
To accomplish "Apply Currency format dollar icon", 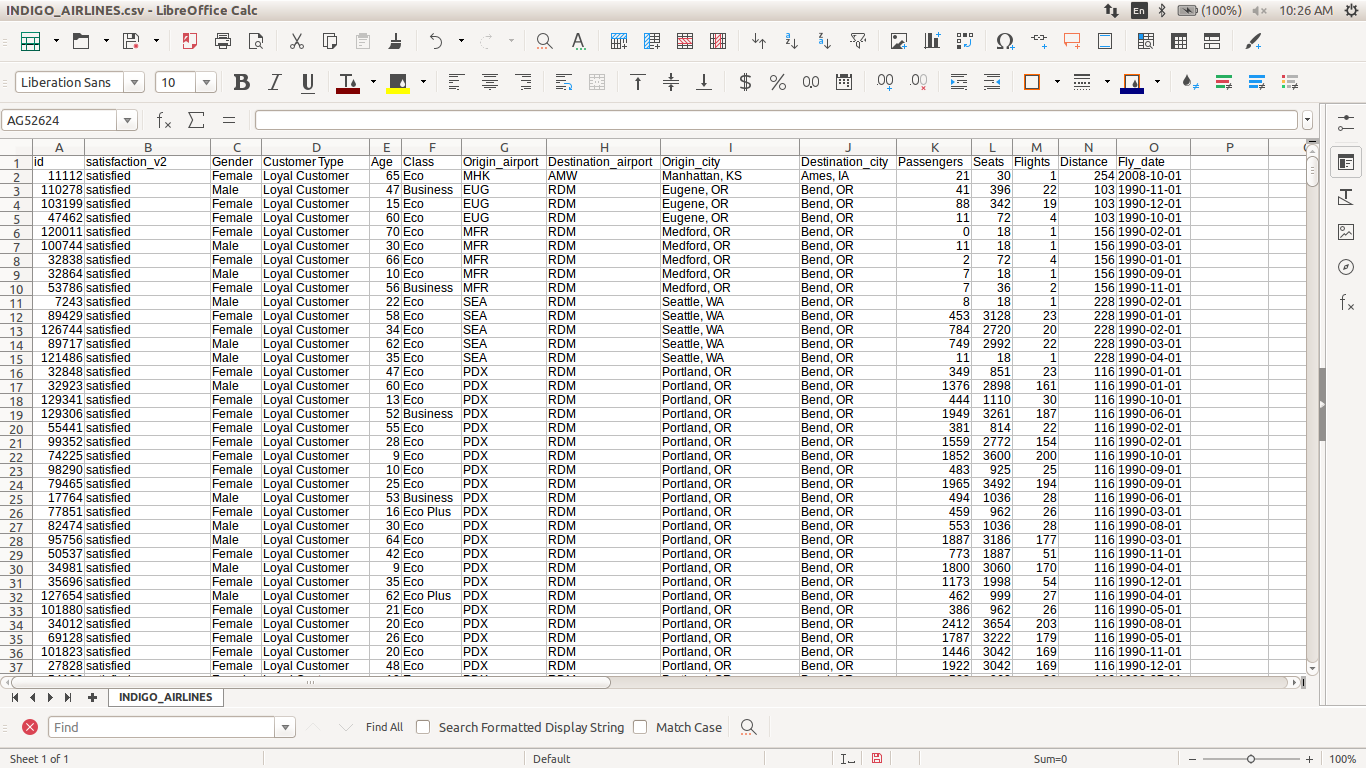I will click(x=745, y=82).
